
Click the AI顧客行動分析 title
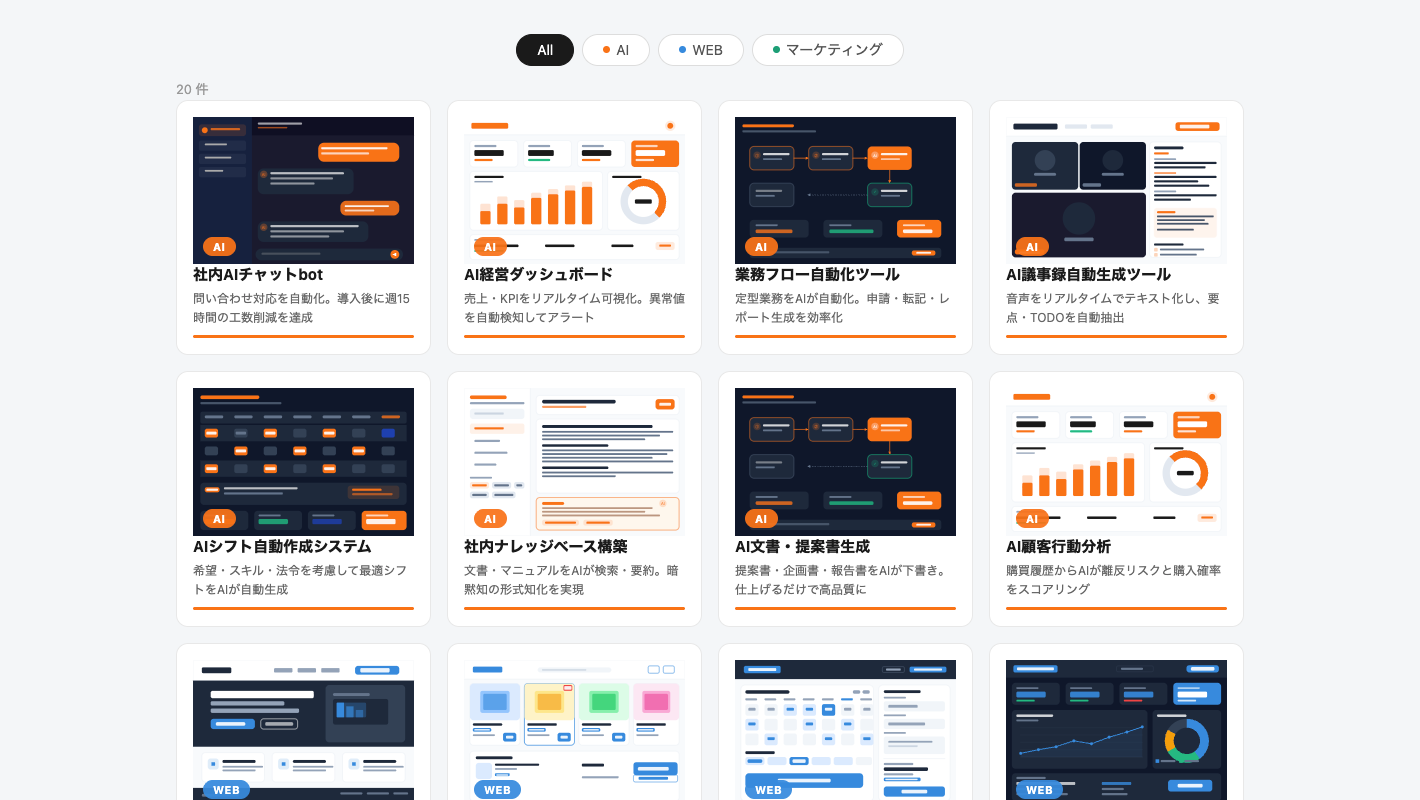[1058, 546]
